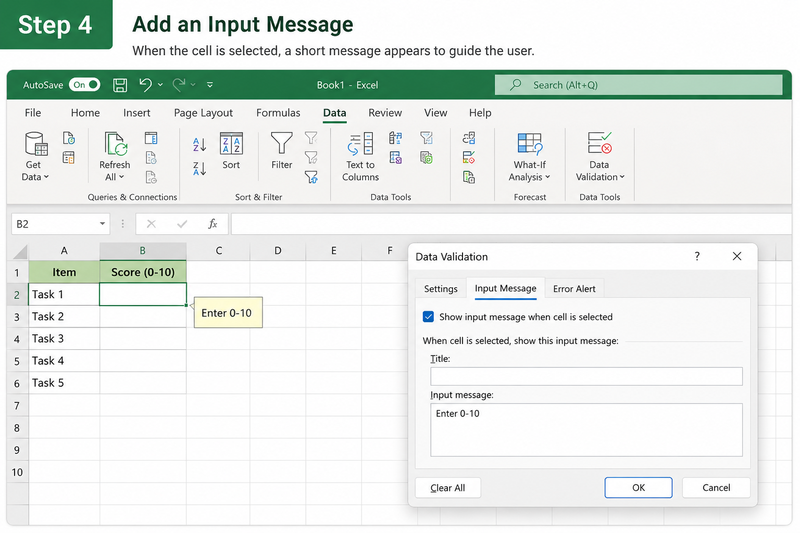Viewport: 800px width, 533px height.
Task: Open the Help ribbon tab
Action: 480,113
